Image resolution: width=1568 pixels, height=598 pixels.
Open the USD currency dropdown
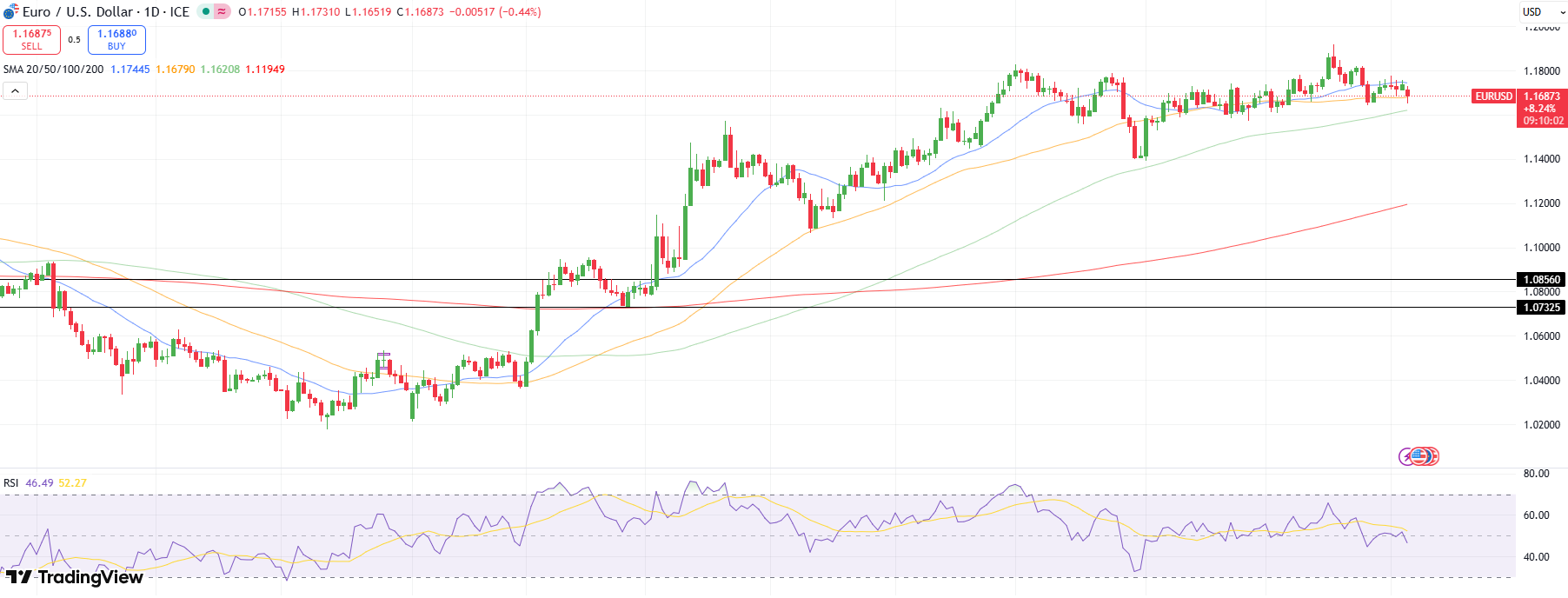click(1542, 12)
